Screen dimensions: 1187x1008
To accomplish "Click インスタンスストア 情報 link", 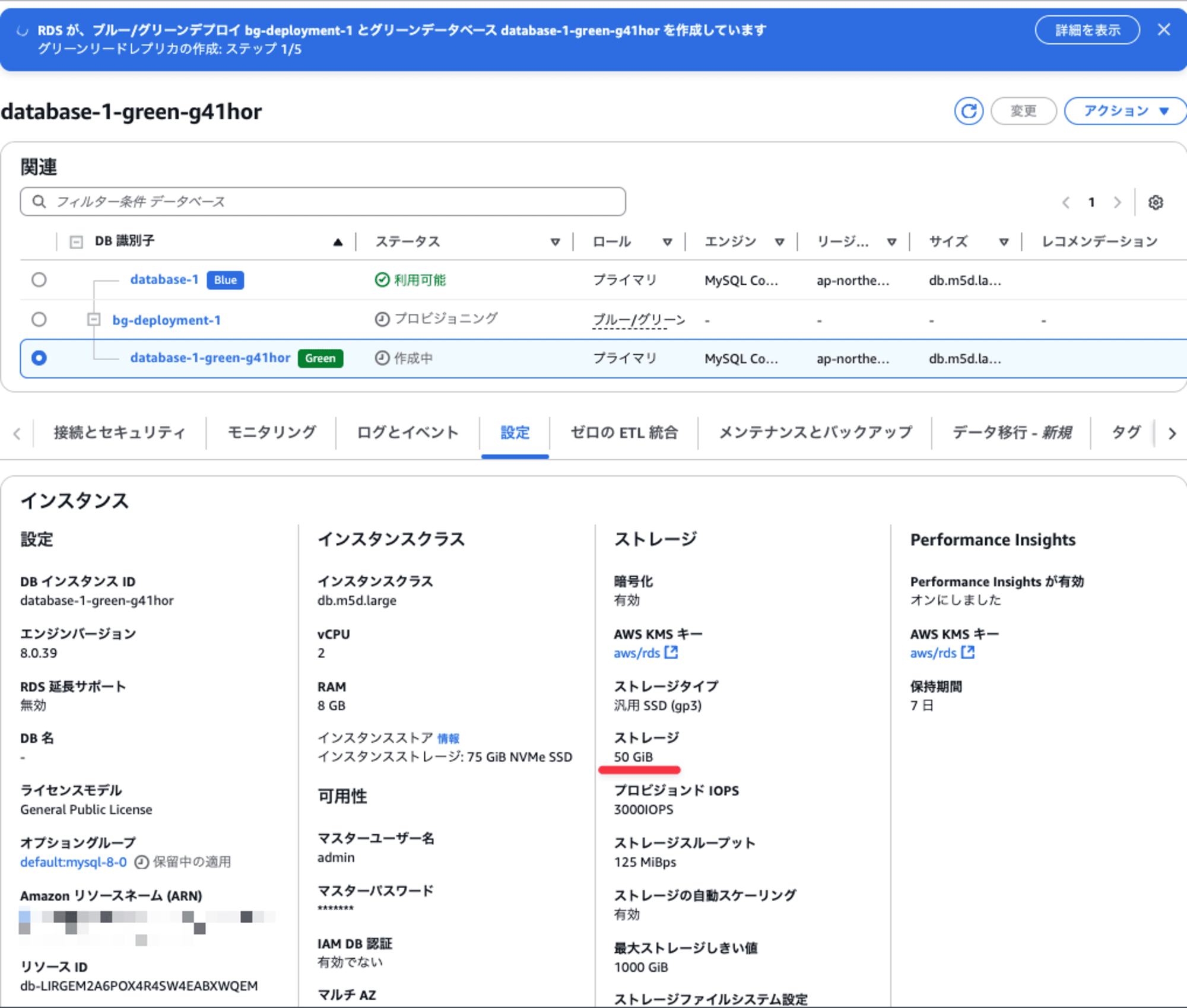I will [x=448, y=738].
